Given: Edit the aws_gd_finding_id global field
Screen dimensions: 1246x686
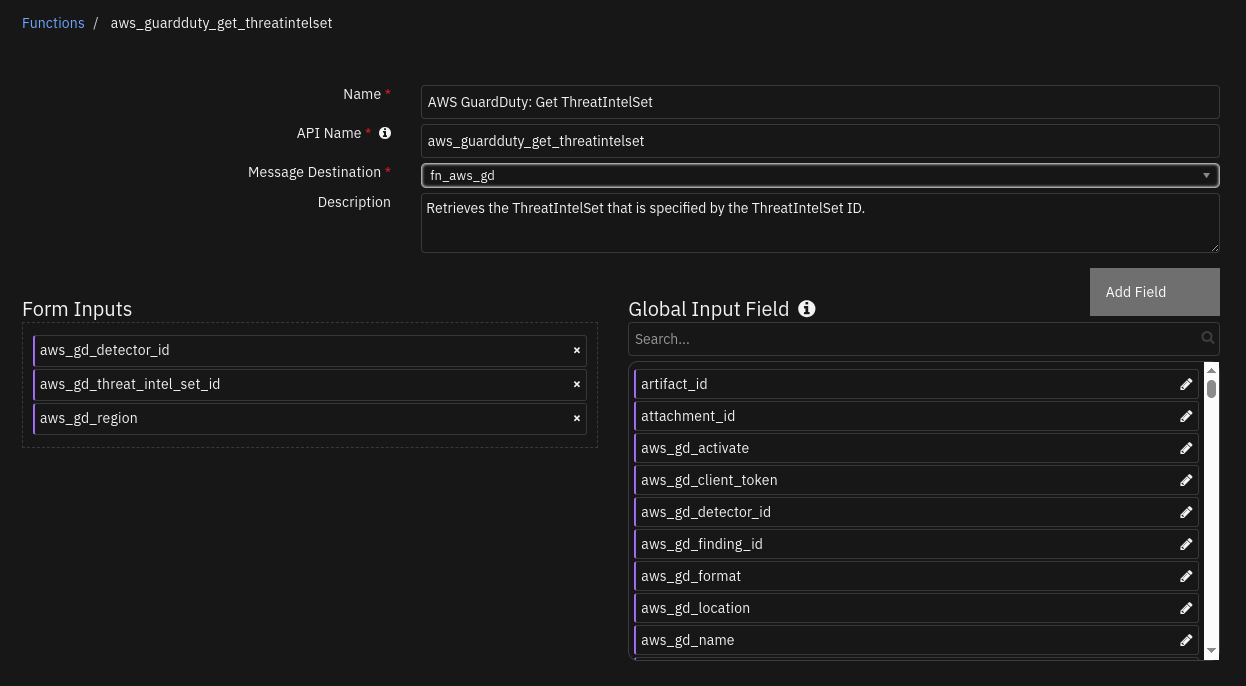Looking at the screenshot, I should coord(1186,544).
